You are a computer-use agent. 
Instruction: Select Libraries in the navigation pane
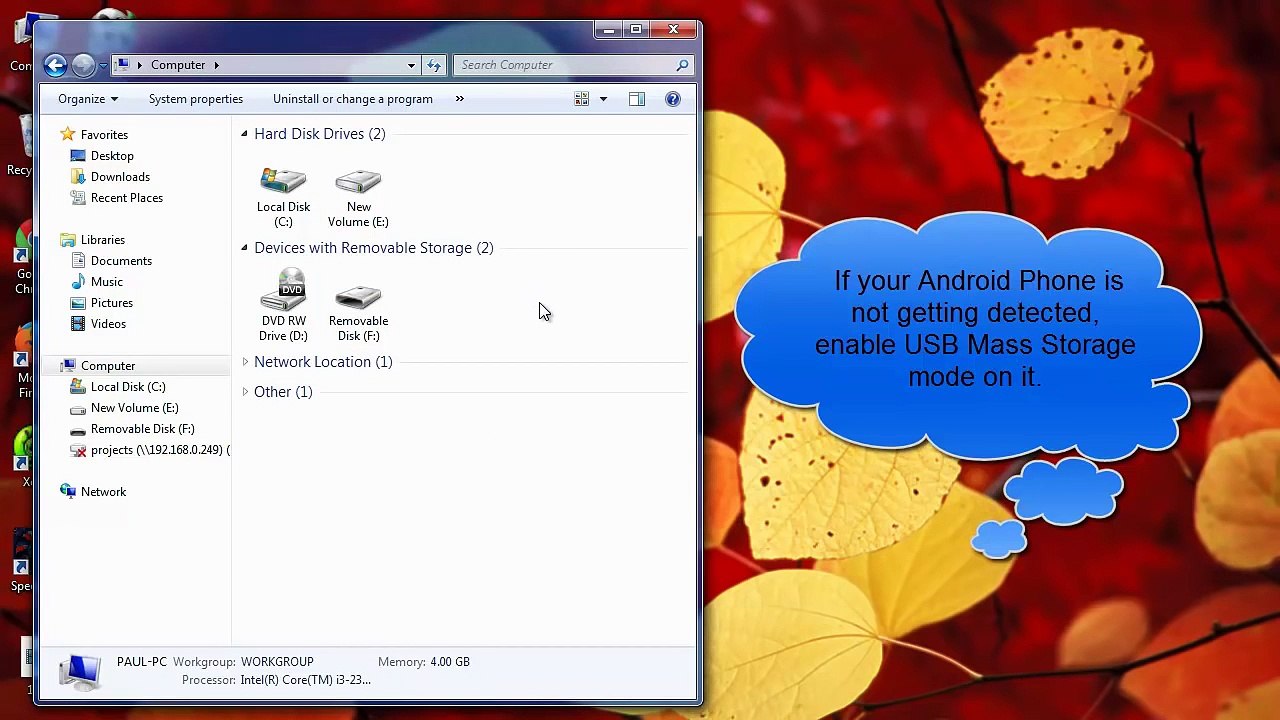coord(103,240)
